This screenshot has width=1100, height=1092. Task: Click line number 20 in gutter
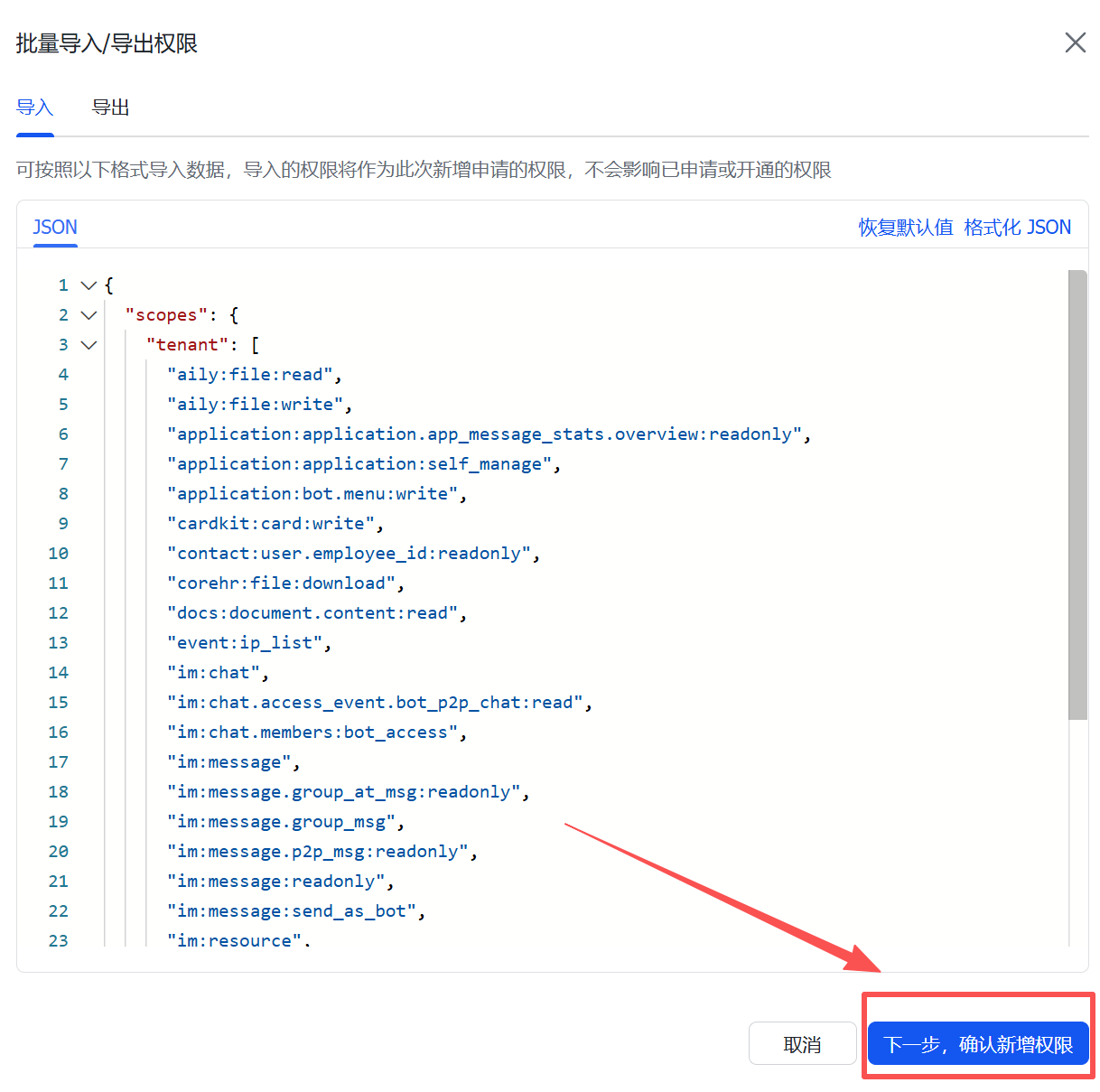(58, 852)
